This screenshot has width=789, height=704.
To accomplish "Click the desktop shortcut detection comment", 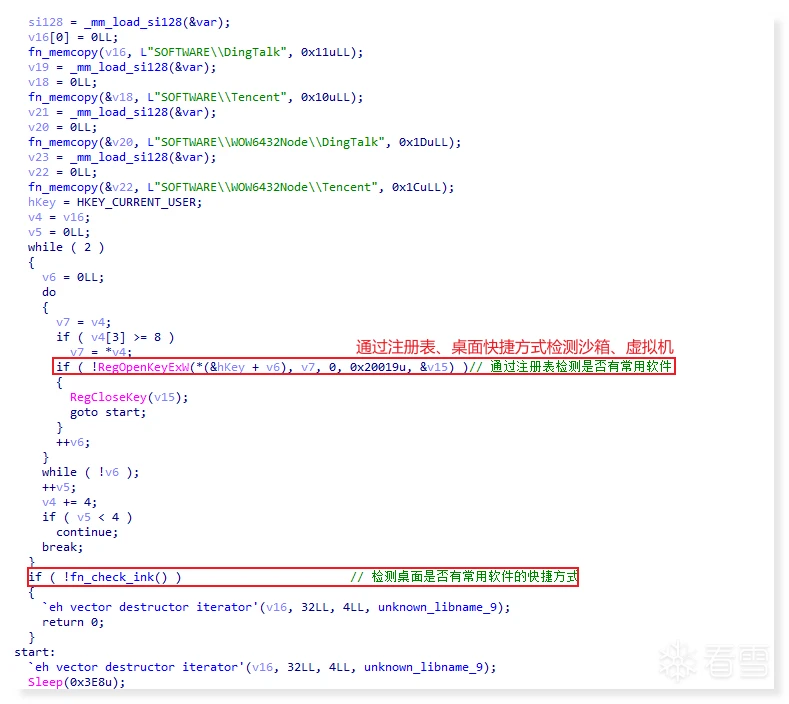I will [x=463, y=577].
